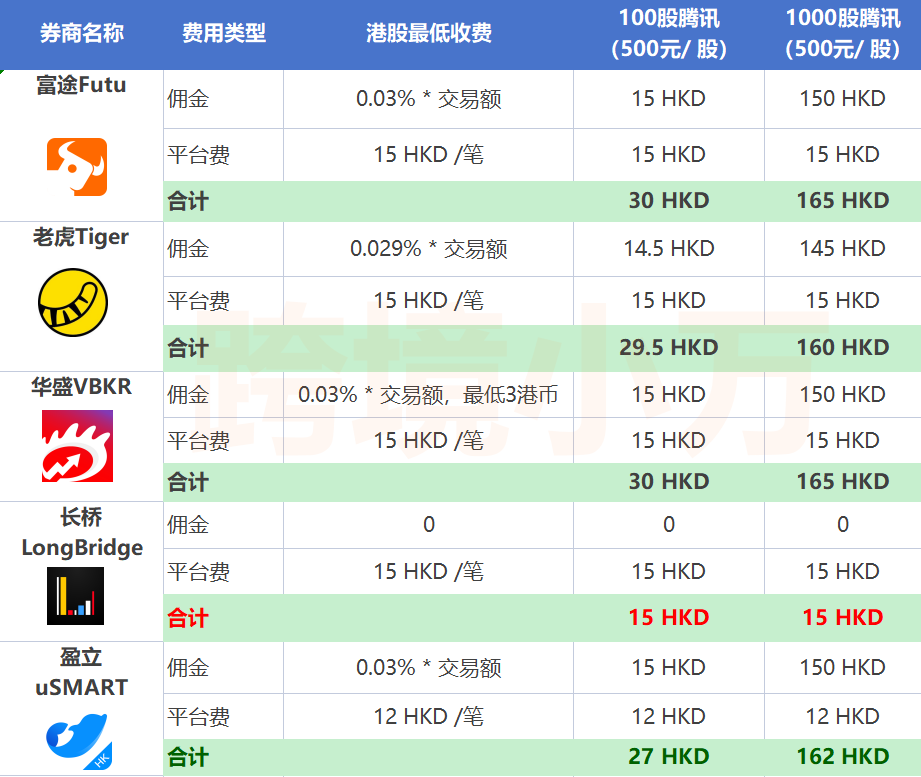Click the 券商名称 column header
The height and width of the screenshot is (777, 921).
click(x=82, y=33)
